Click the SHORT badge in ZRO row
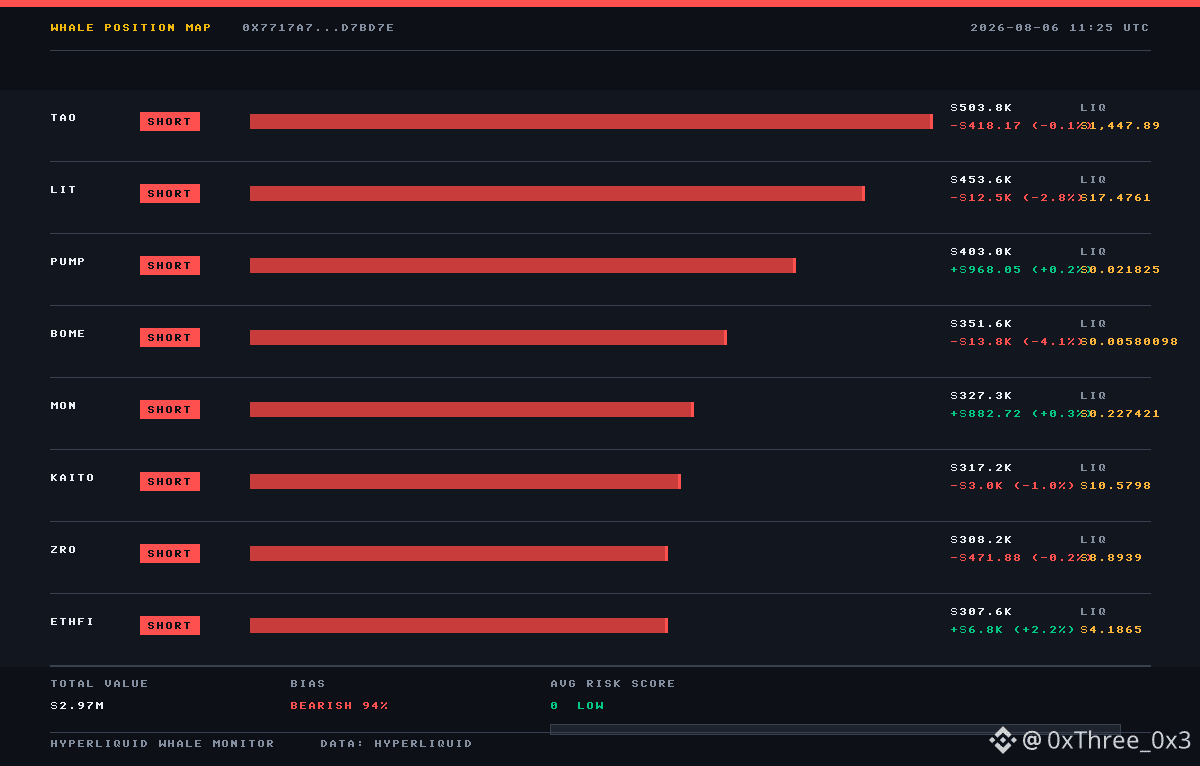Image resolution: width=1200 pixels, height=766 pixels. click(x=170, y=554)
